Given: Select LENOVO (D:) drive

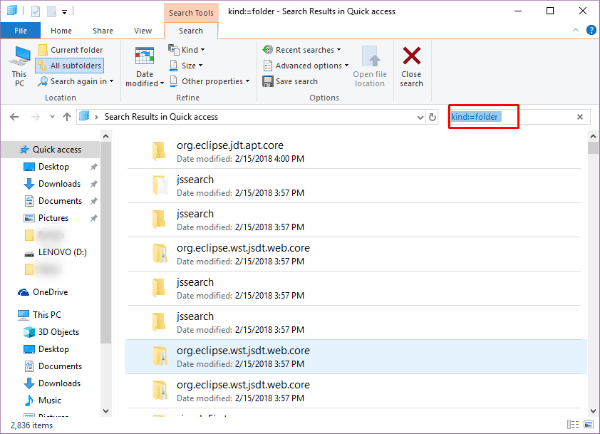Looking at the screenshot, I should coord(62,252).
